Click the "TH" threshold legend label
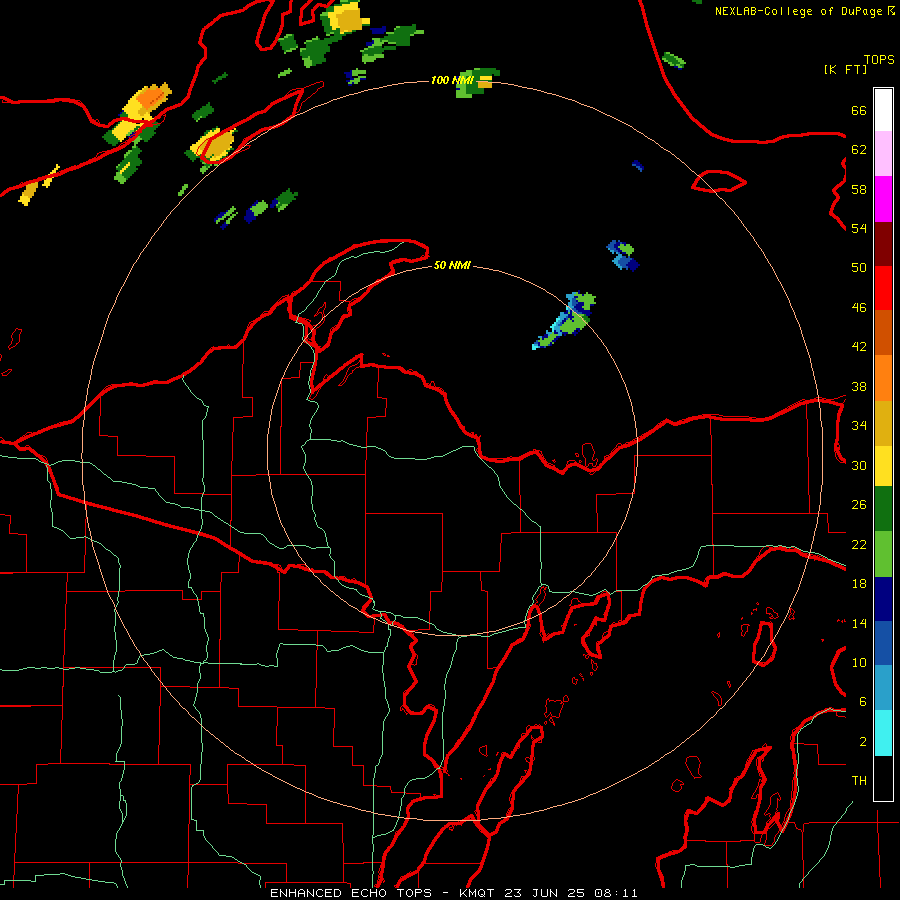 click(859, 781)
